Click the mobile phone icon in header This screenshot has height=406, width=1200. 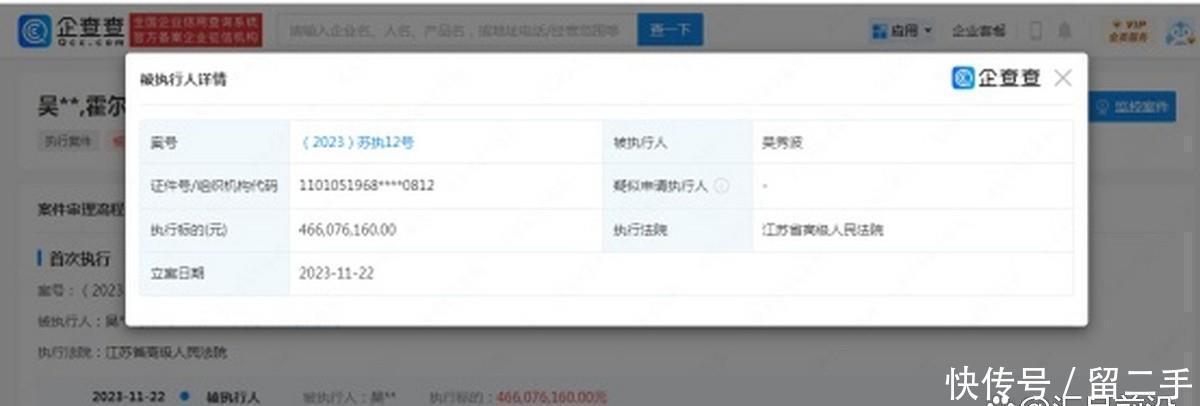tap(1036, 31)
